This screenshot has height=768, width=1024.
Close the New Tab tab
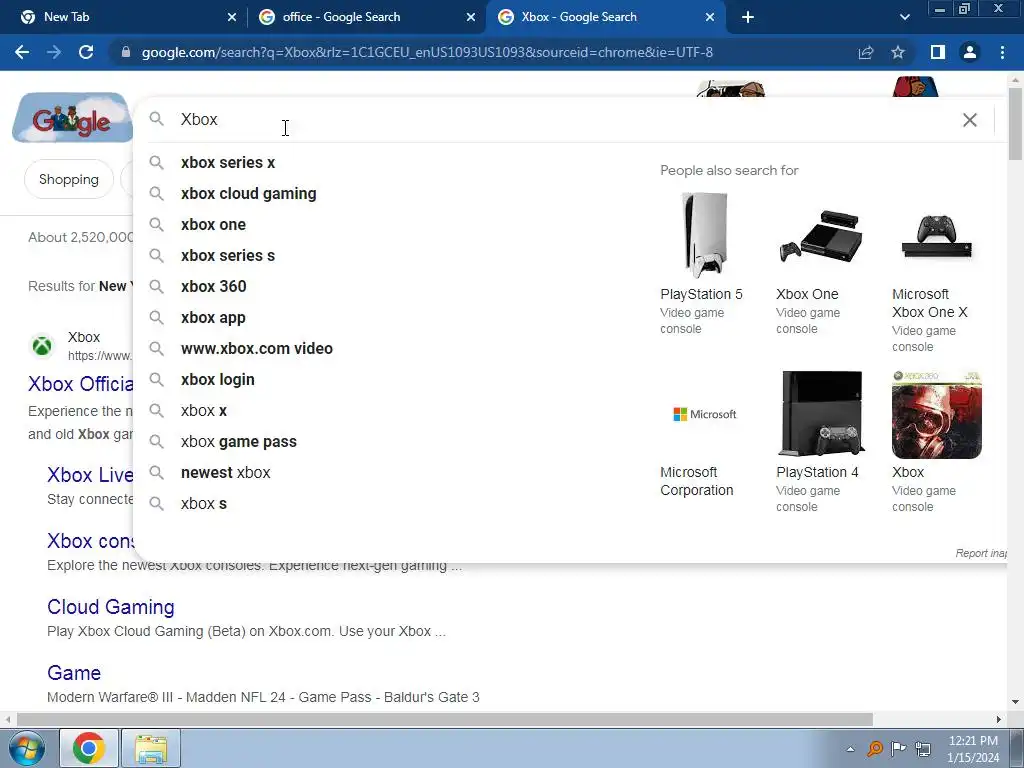[232, 17]
